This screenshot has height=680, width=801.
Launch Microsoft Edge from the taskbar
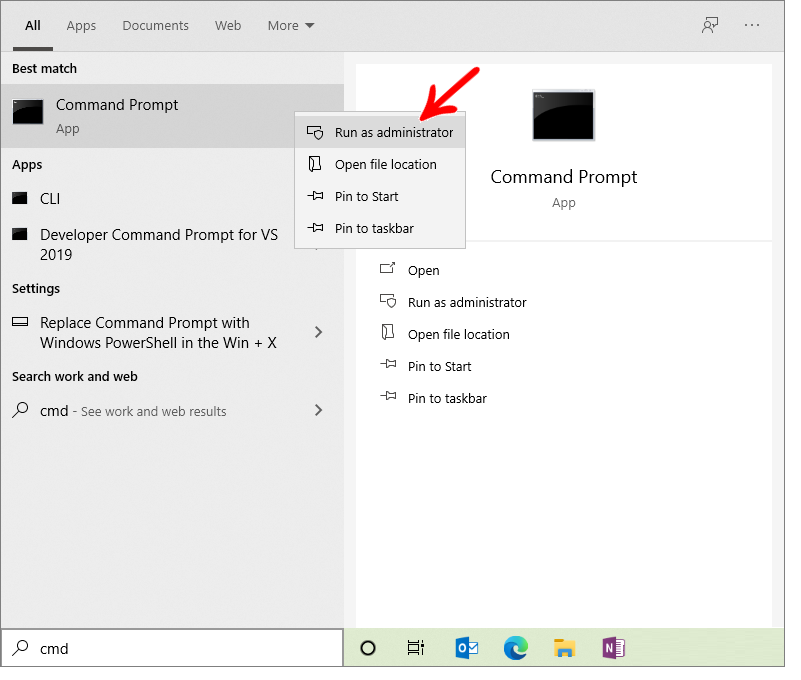[x=515, y=648]
